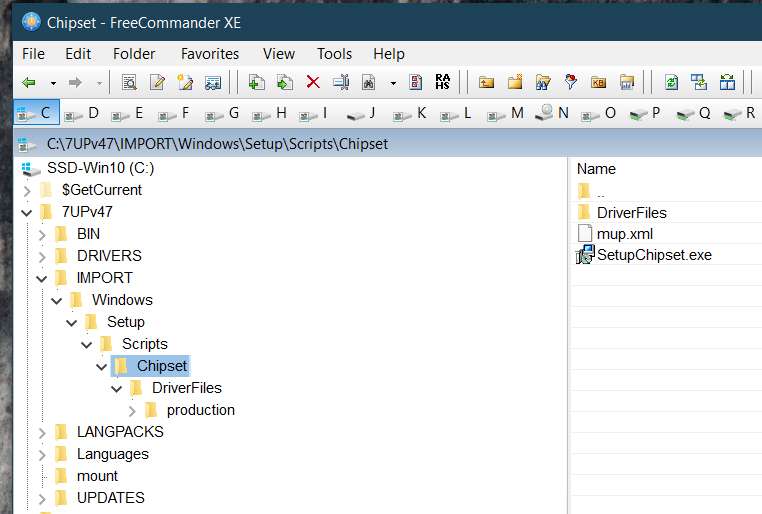The height and width of the screenshot is (514, 762).
Task: Open the Forward history dropdown arrow
Action: coord(99,83)
